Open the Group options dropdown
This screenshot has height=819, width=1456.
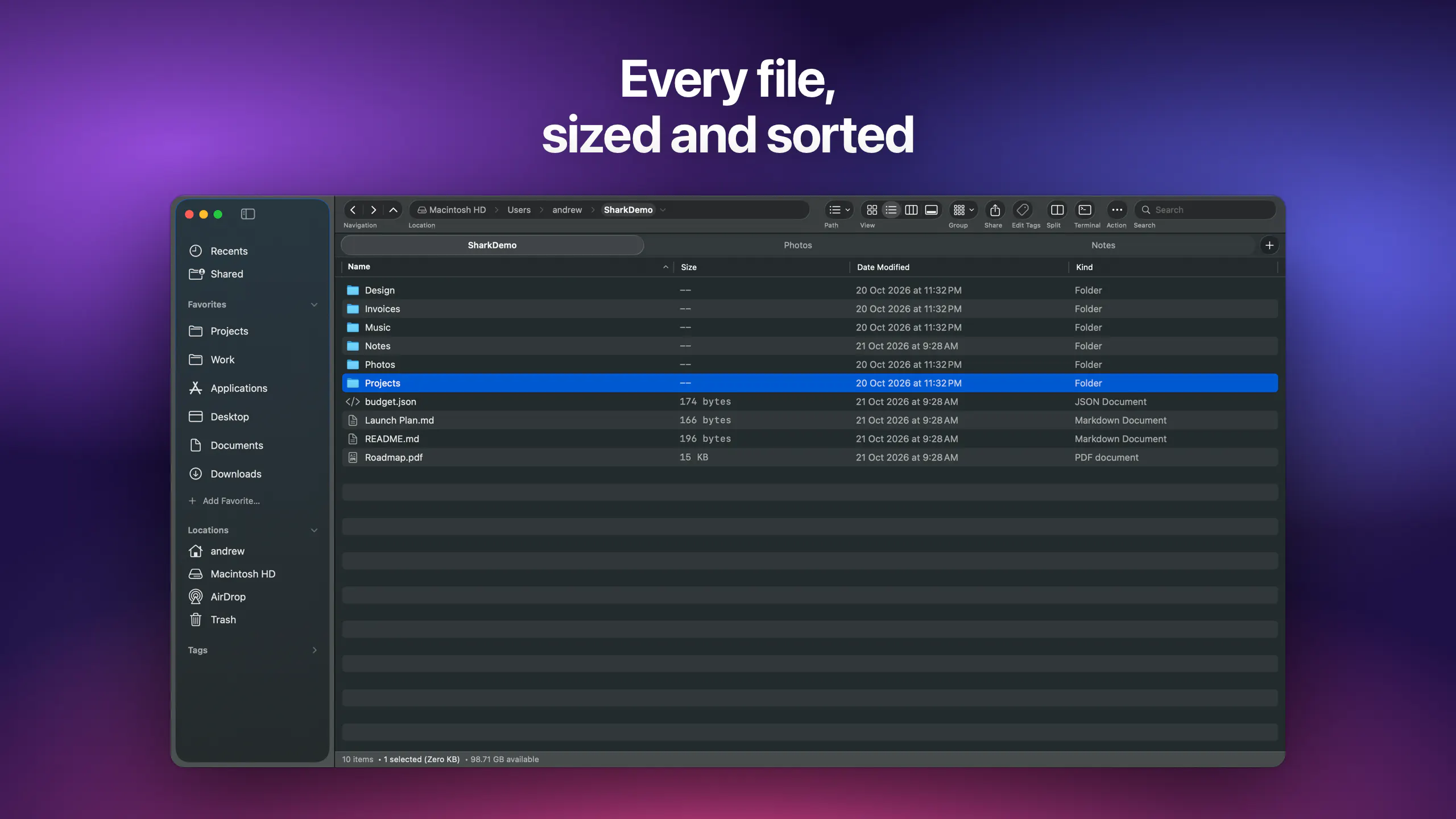point(963,210)
